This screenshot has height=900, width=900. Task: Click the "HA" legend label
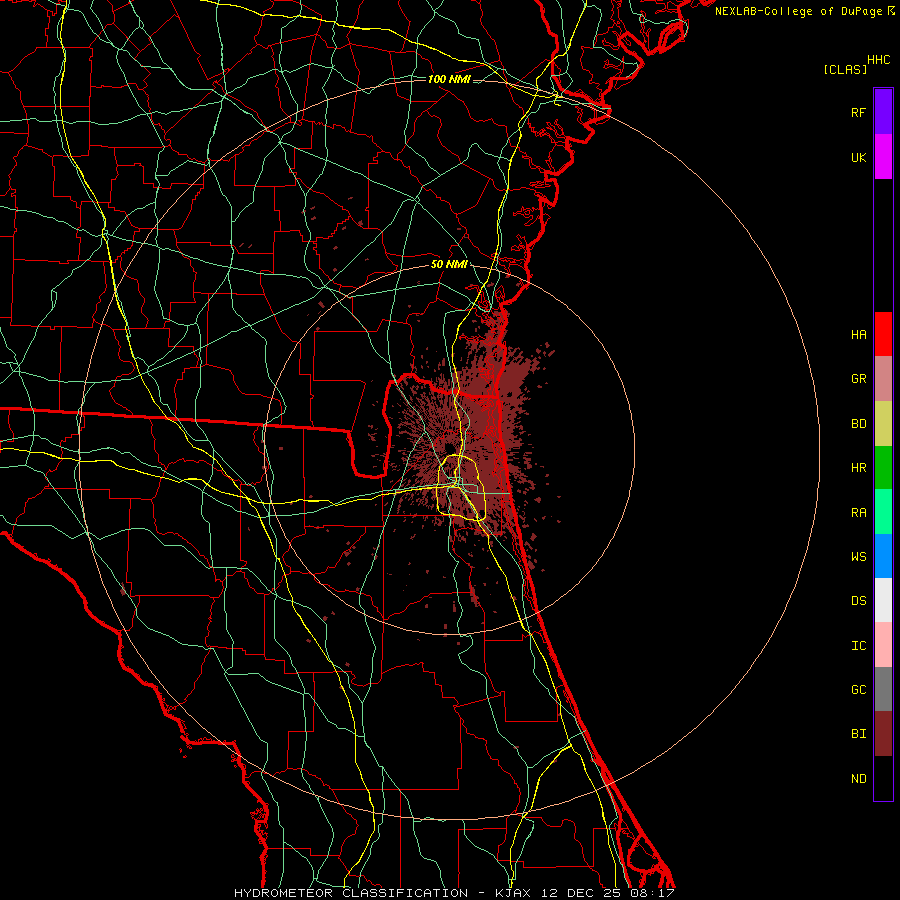[858, 335]
